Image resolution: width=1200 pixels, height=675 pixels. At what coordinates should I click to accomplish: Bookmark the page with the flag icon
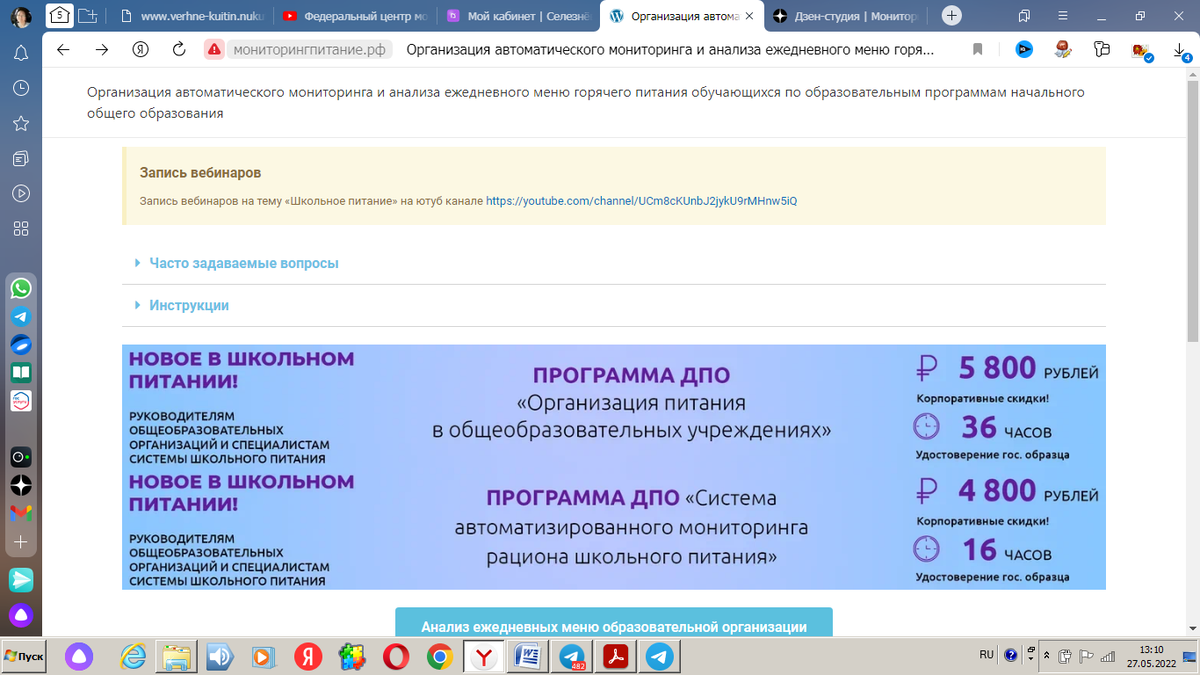pyautogui.click(x=978, y=48)
